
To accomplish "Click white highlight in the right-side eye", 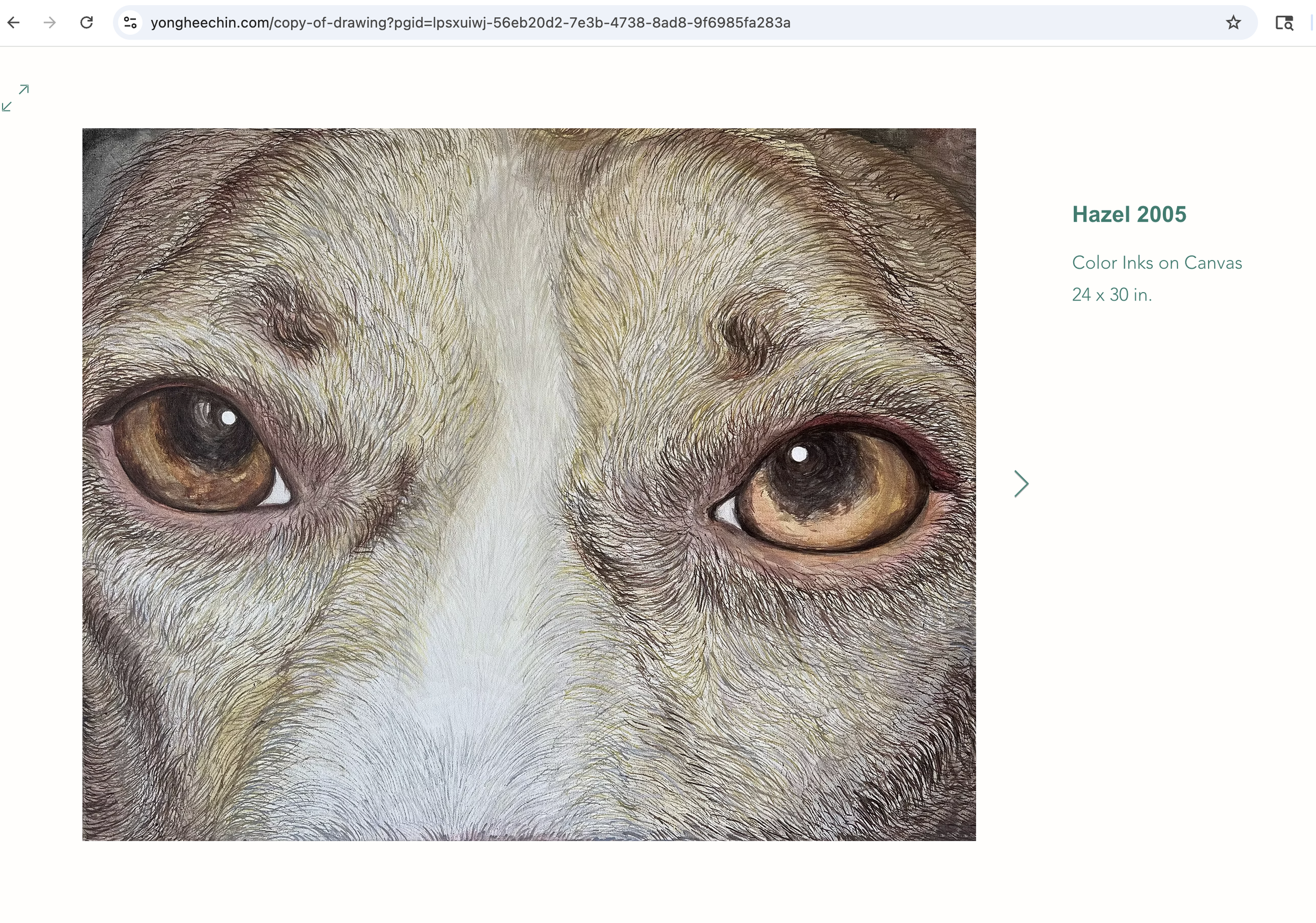I will (799, 455).
